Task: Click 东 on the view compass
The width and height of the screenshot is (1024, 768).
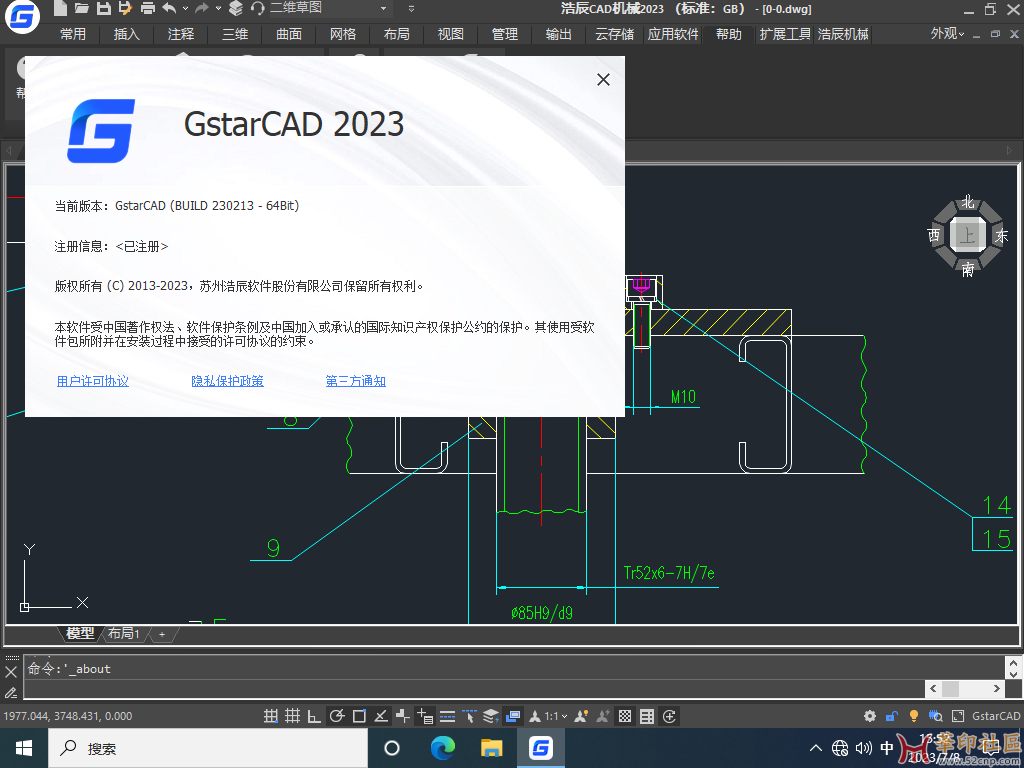Action: tap(1002, 236)
